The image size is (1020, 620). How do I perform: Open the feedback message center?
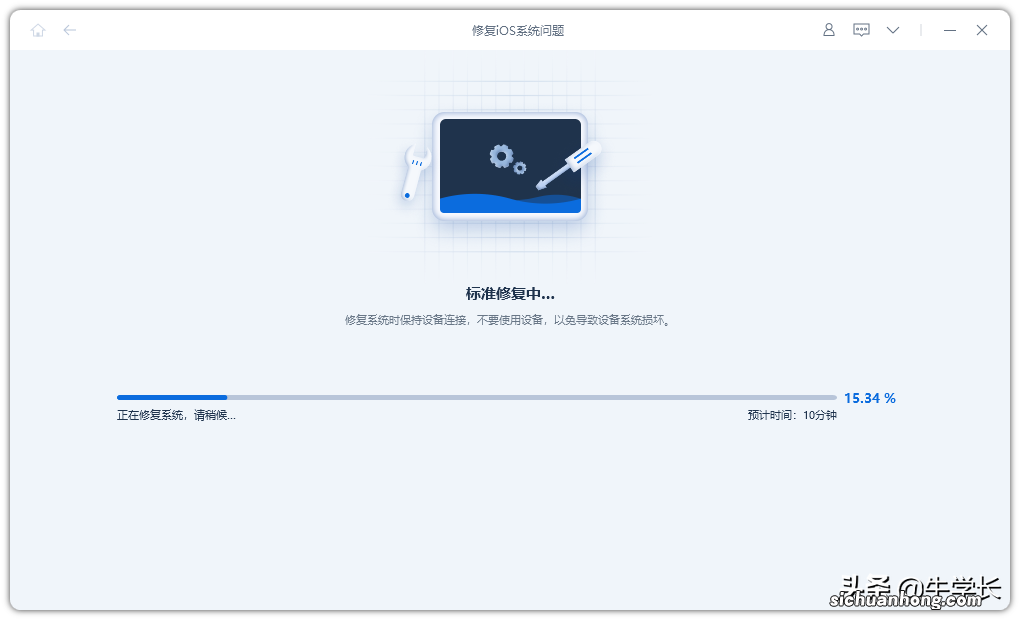click(x=861, y=30)
